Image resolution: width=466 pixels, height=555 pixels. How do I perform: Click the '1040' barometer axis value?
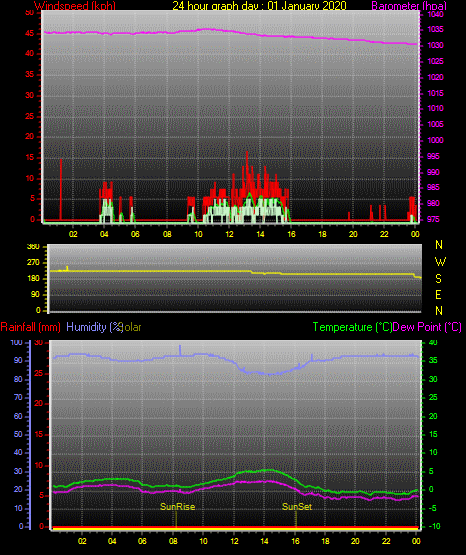click(435, 14)
